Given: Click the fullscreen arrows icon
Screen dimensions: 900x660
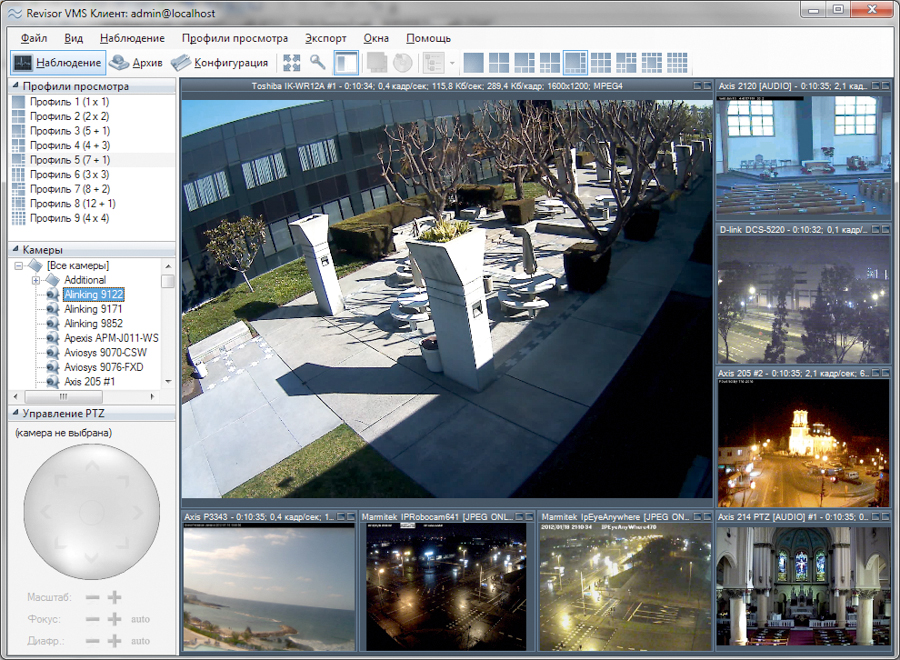Looking at the screenshot, I should (x=292, y=63).
